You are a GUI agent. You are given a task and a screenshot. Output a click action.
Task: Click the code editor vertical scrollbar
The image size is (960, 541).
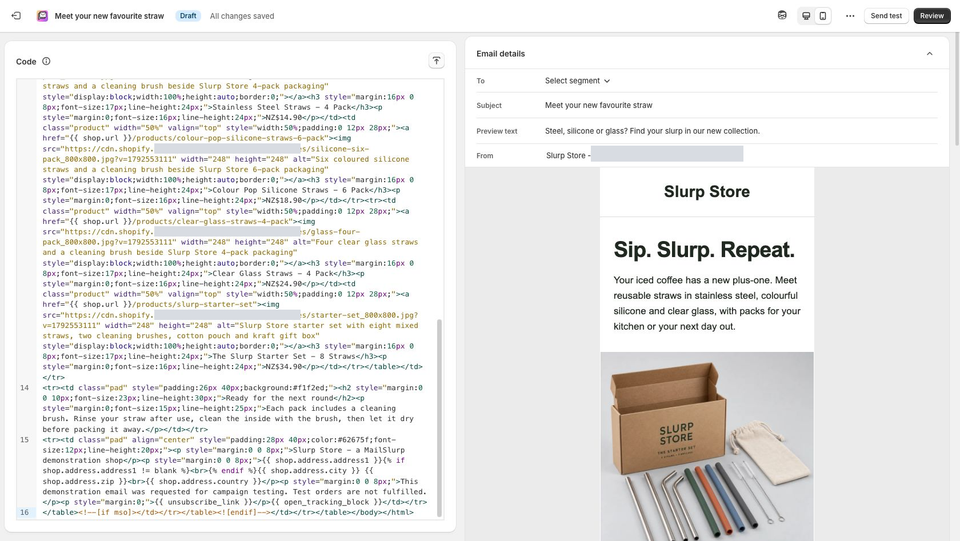coord(439,417)
